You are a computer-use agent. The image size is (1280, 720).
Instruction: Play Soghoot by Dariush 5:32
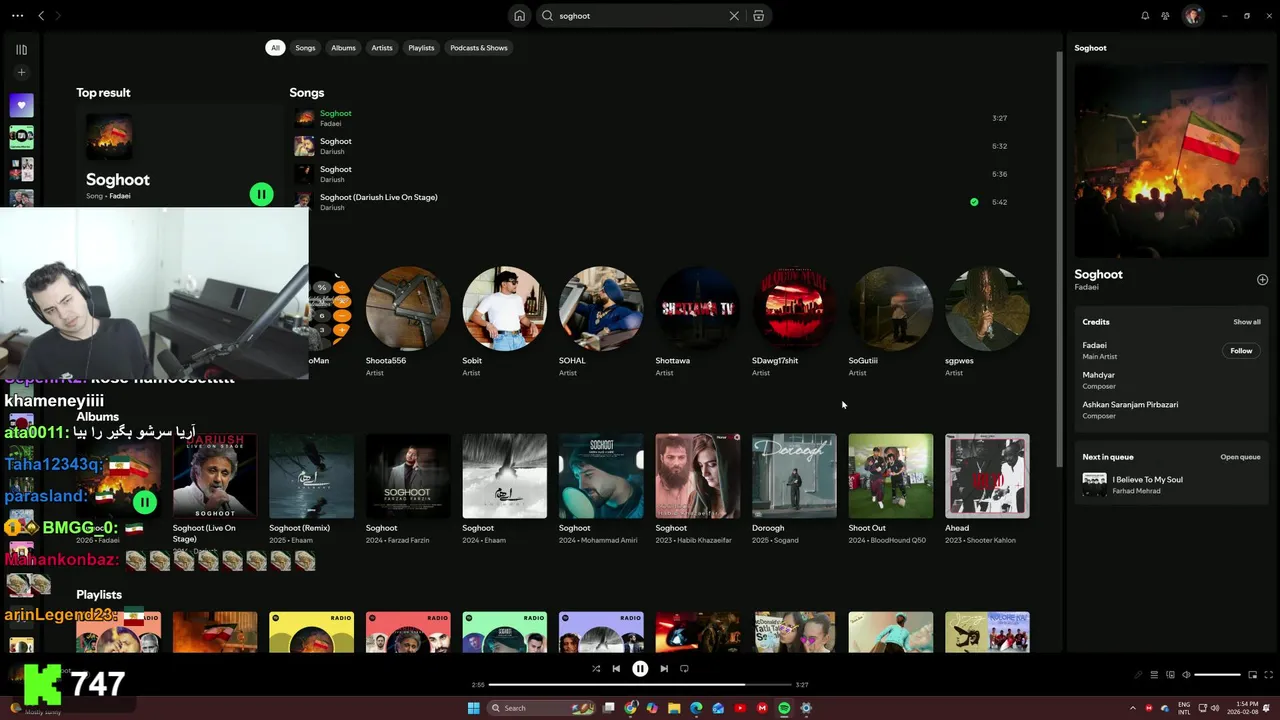pos(650,146)
